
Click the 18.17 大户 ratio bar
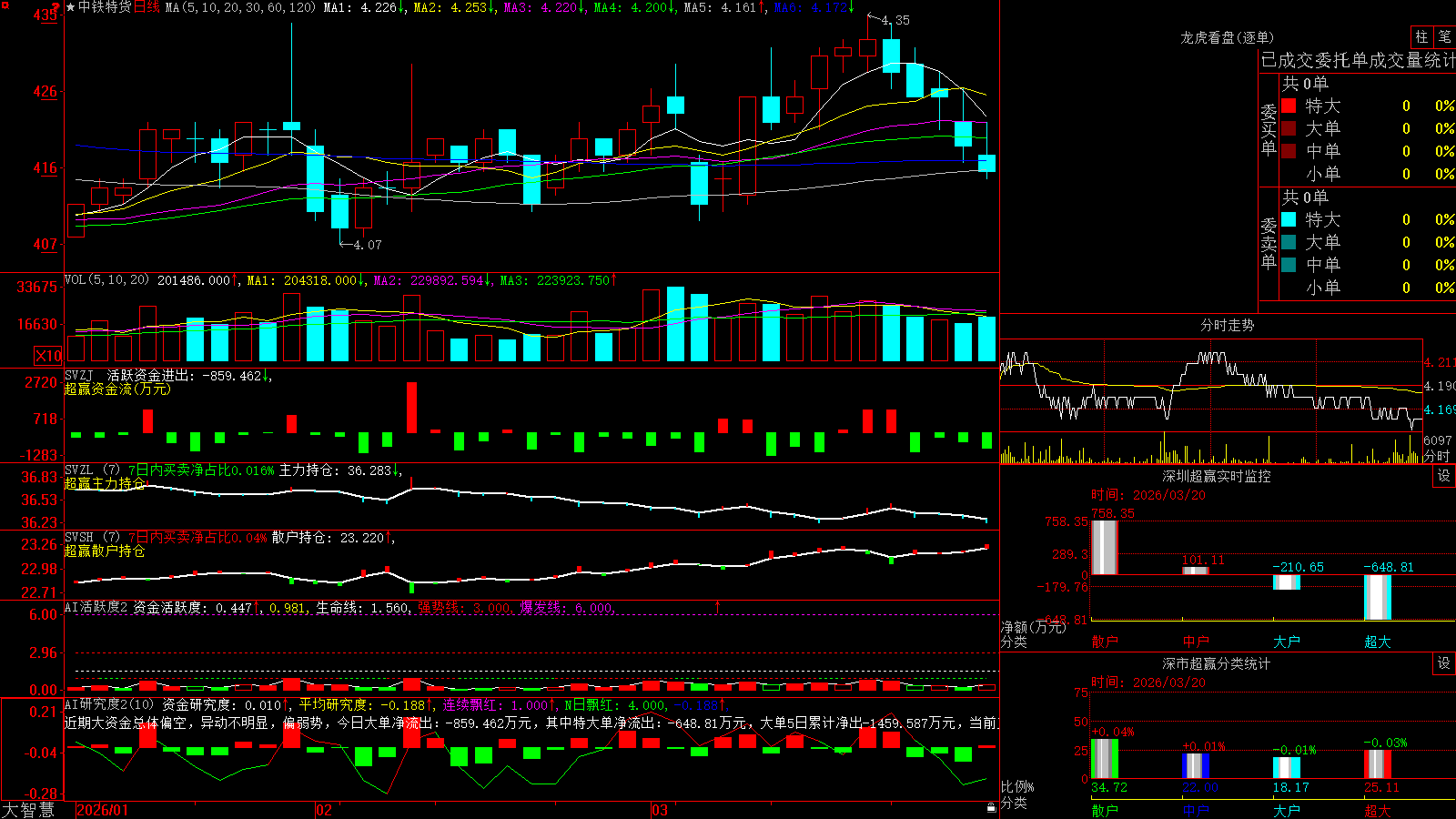[x=1287, y=768]
